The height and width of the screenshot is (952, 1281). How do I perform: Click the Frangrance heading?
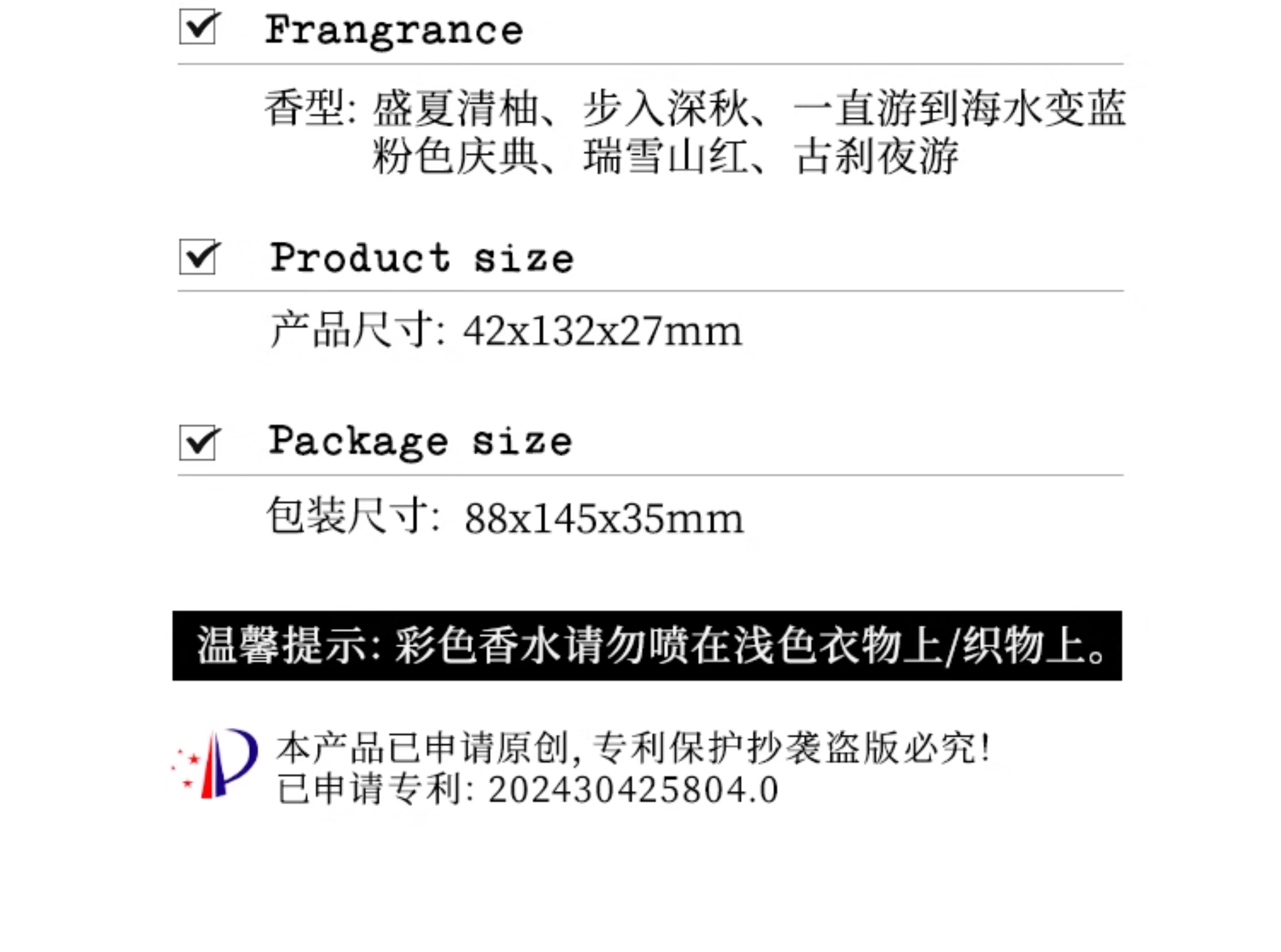click(394, 31)
